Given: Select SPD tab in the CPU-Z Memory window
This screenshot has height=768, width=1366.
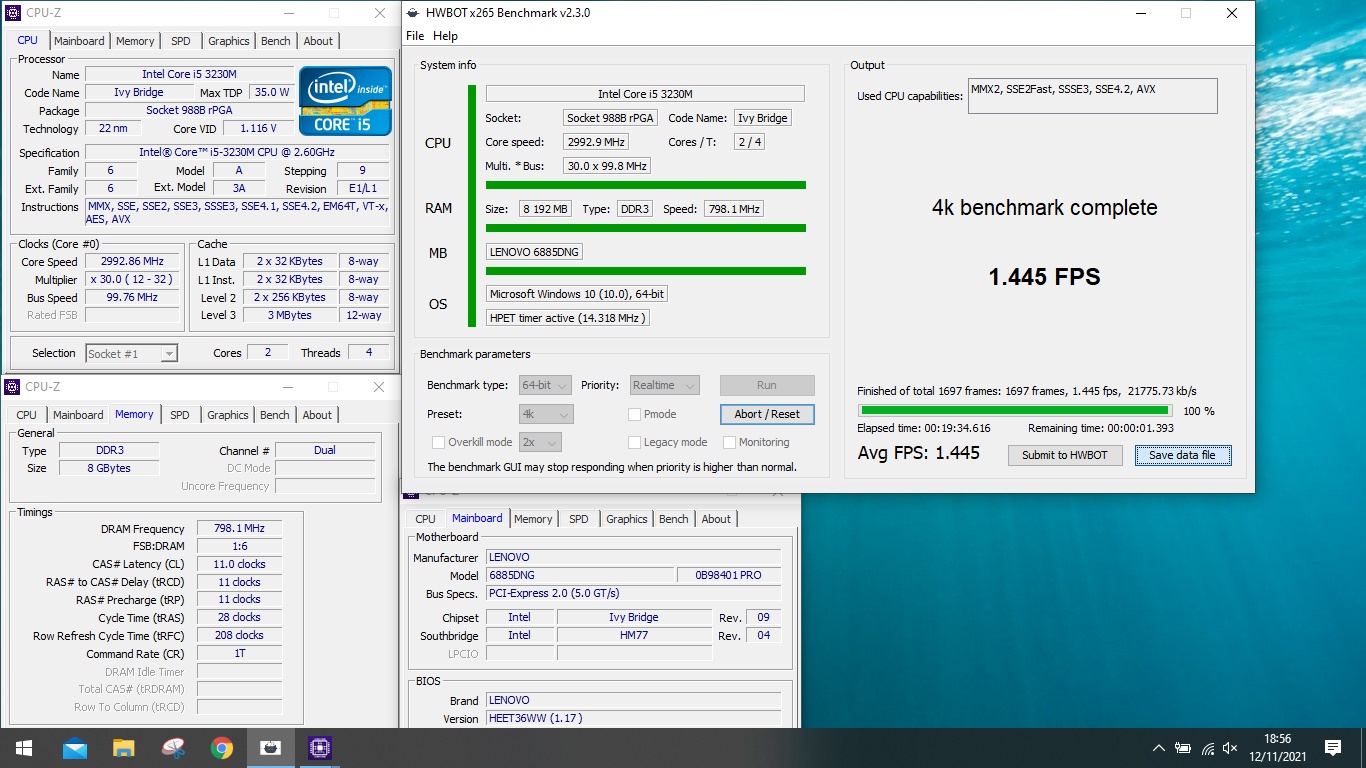Looking at the screenshot, I should point(180,415).
